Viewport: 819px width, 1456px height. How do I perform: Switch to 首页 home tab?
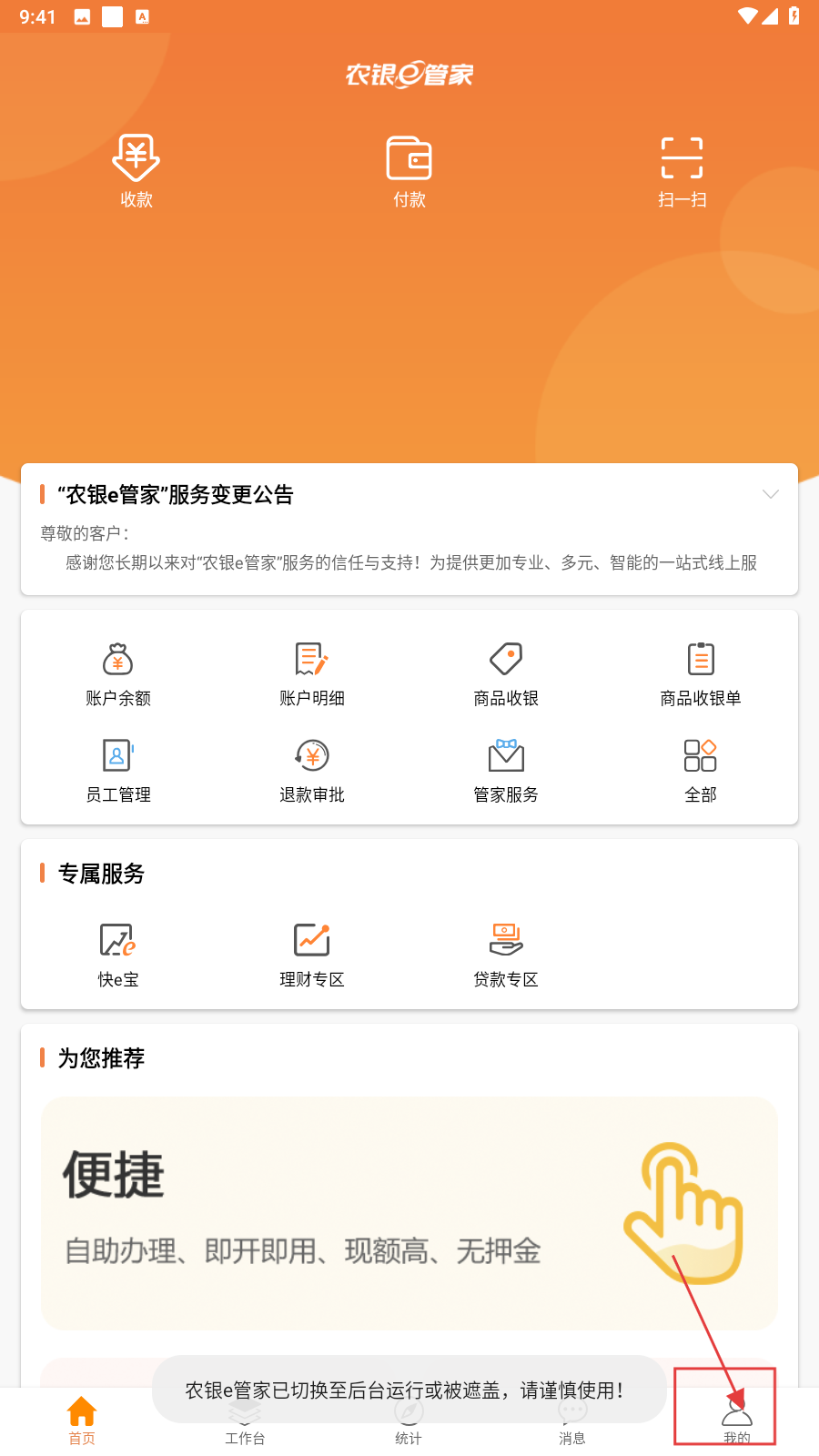tap(82, 1421)
